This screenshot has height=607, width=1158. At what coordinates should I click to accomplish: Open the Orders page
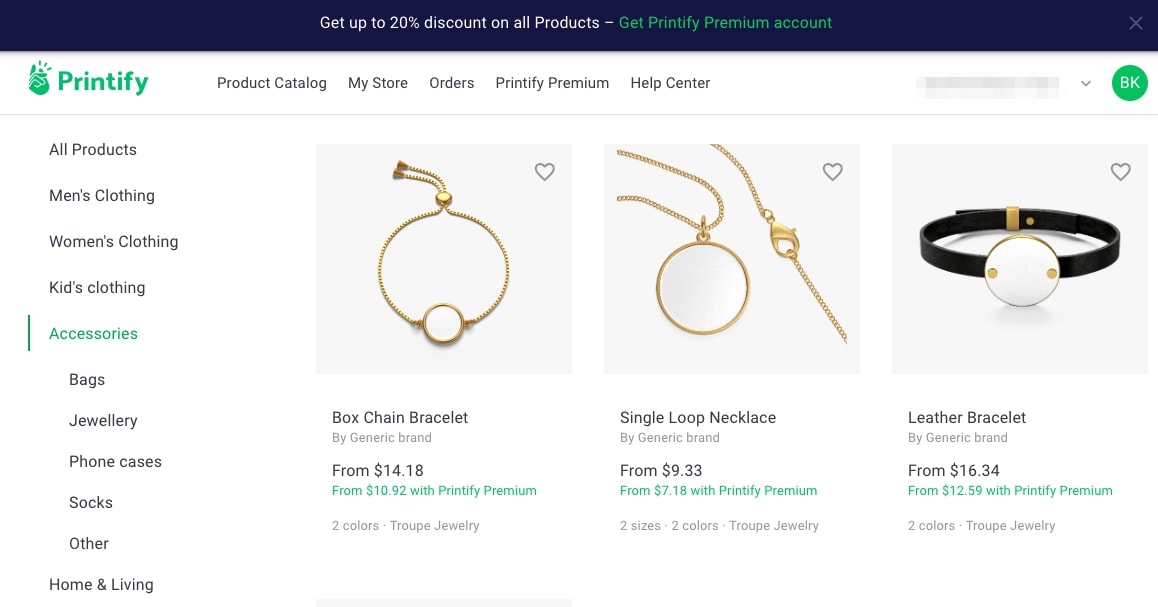[x=451, y=83]
